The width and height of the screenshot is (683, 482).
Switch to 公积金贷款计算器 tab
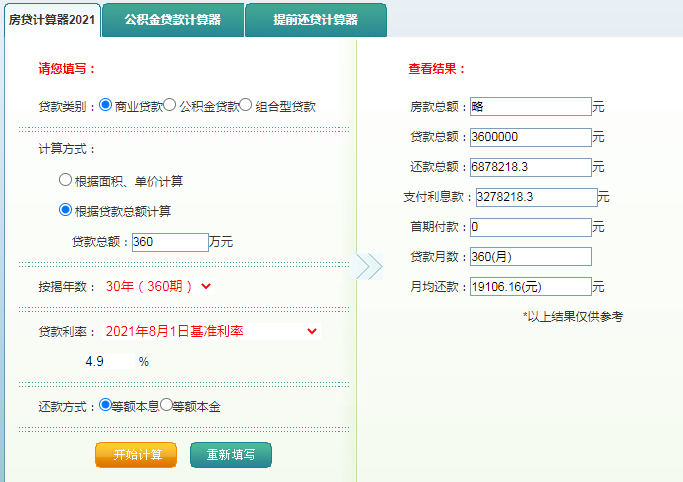coord(173,20)
